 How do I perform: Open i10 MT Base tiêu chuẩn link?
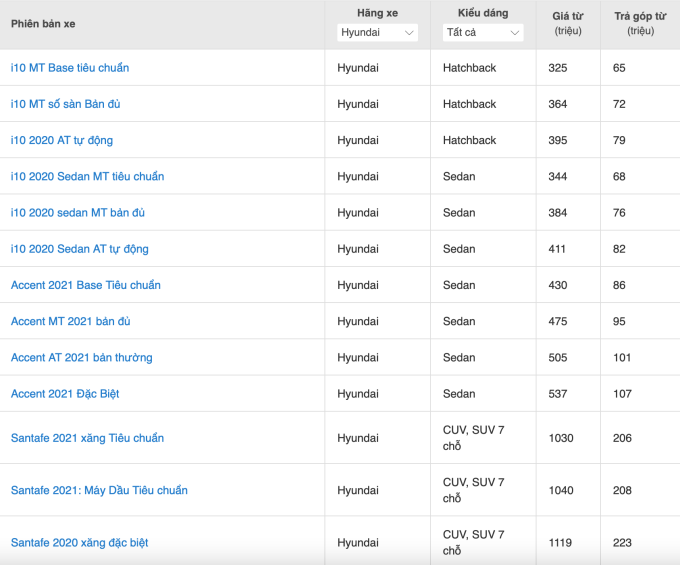[x=70, y=68]
